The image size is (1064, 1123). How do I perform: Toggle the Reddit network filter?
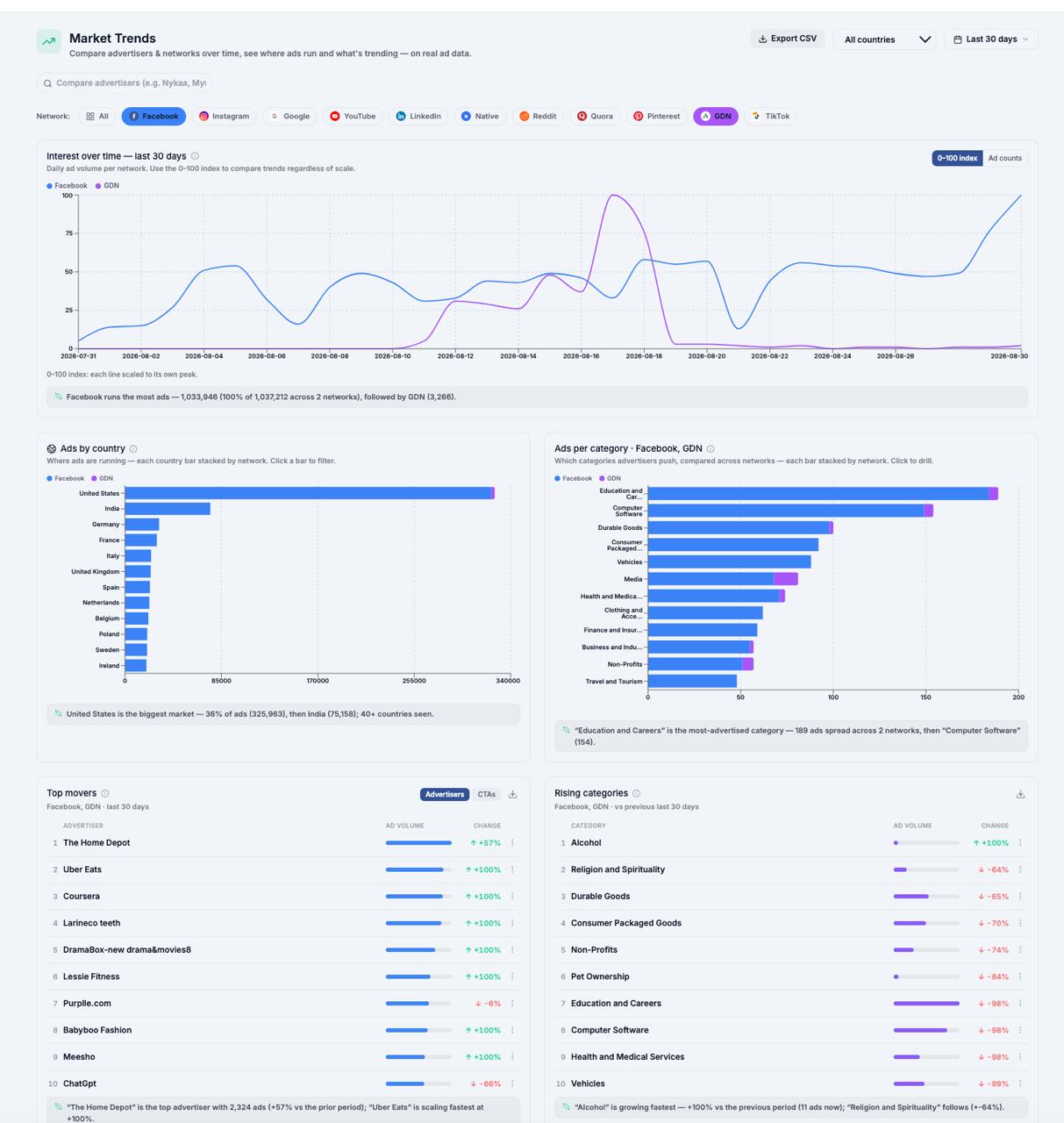tap(538, 117)
